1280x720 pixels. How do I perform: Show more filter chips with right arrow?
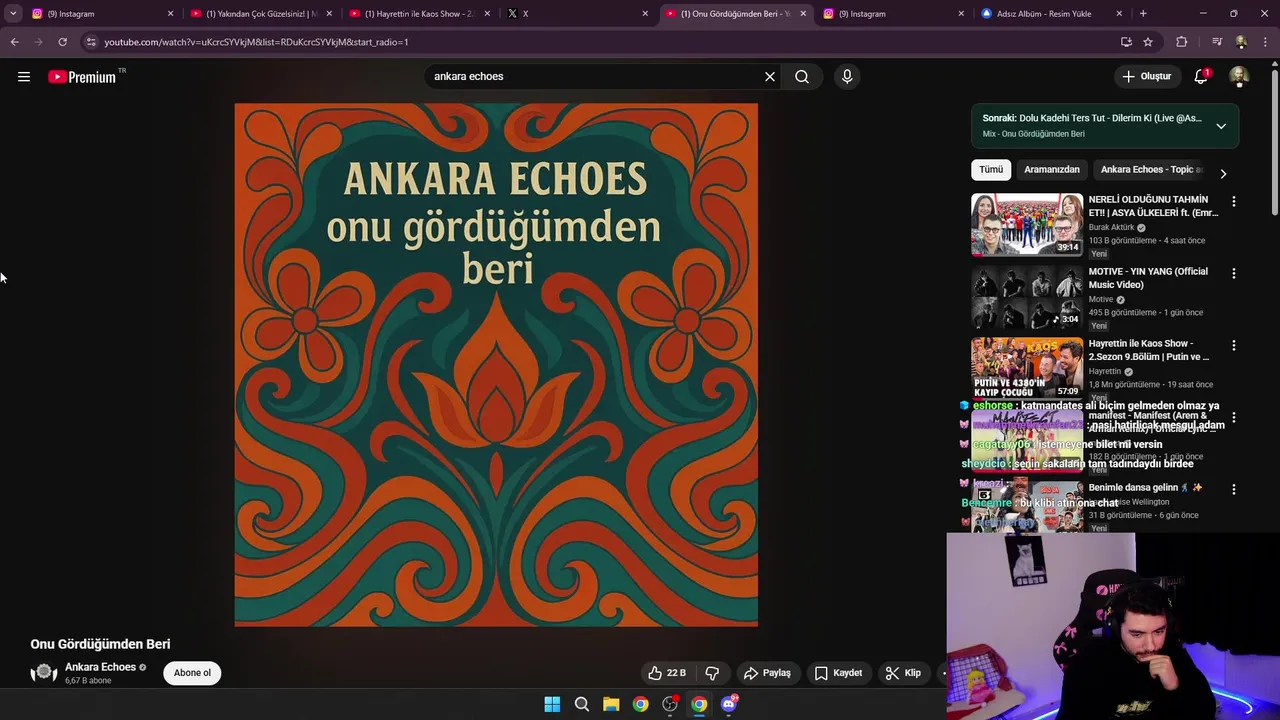[x=1222, y=173]
